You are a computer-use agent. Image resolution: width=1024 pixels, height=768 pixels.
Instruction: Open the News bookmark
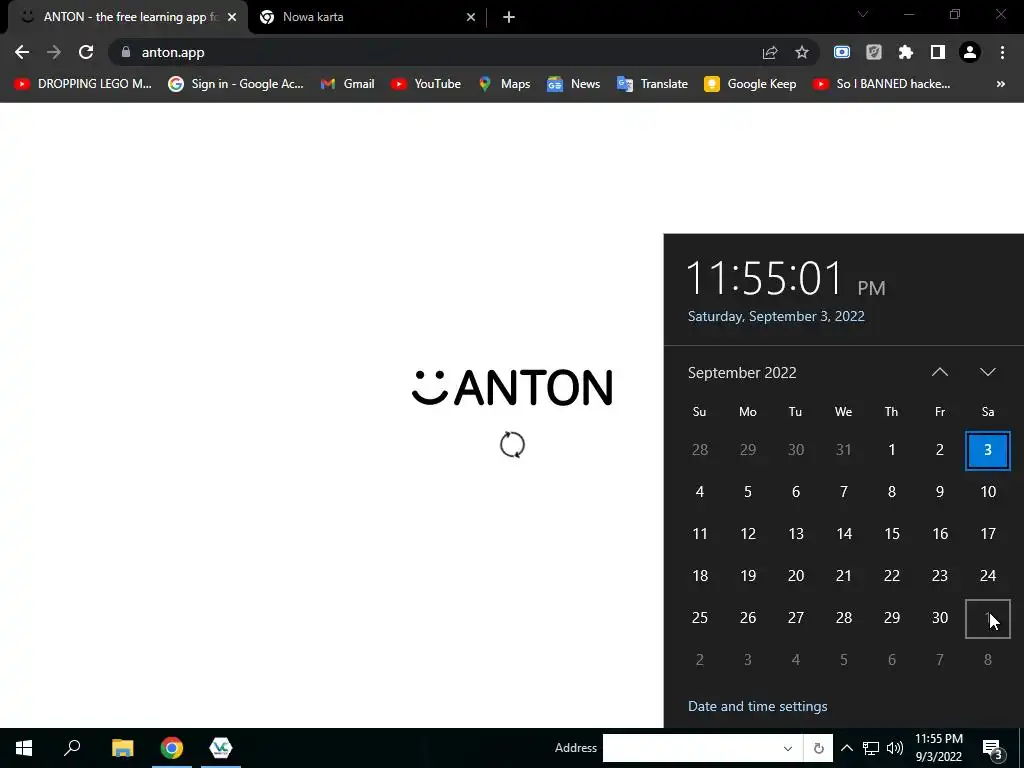[573, 84]
